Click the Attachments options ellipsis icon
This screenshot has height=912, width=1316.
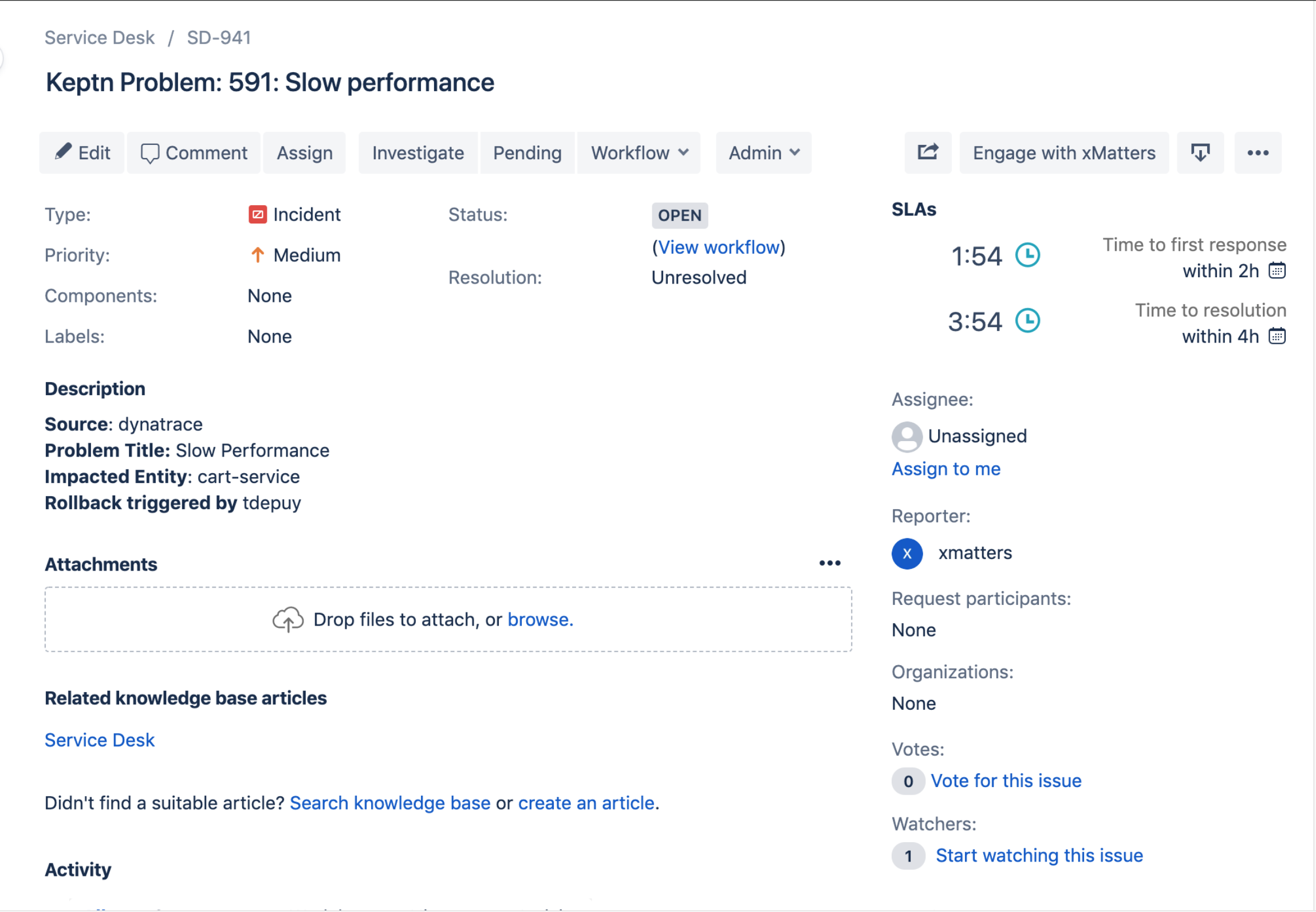[829, 563]
